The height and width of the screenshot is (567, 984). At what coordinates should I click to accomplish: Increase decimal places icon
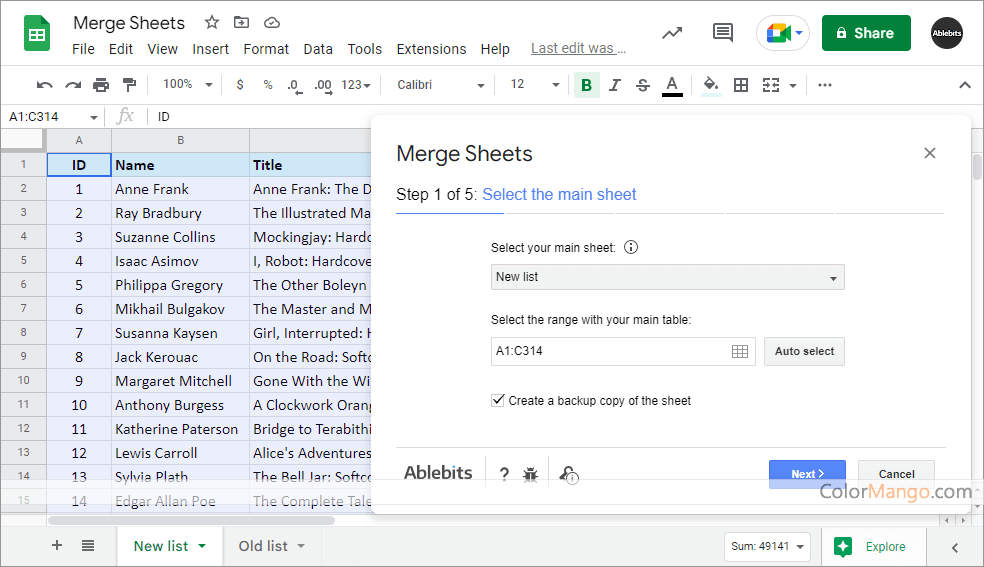coord(323,86)
